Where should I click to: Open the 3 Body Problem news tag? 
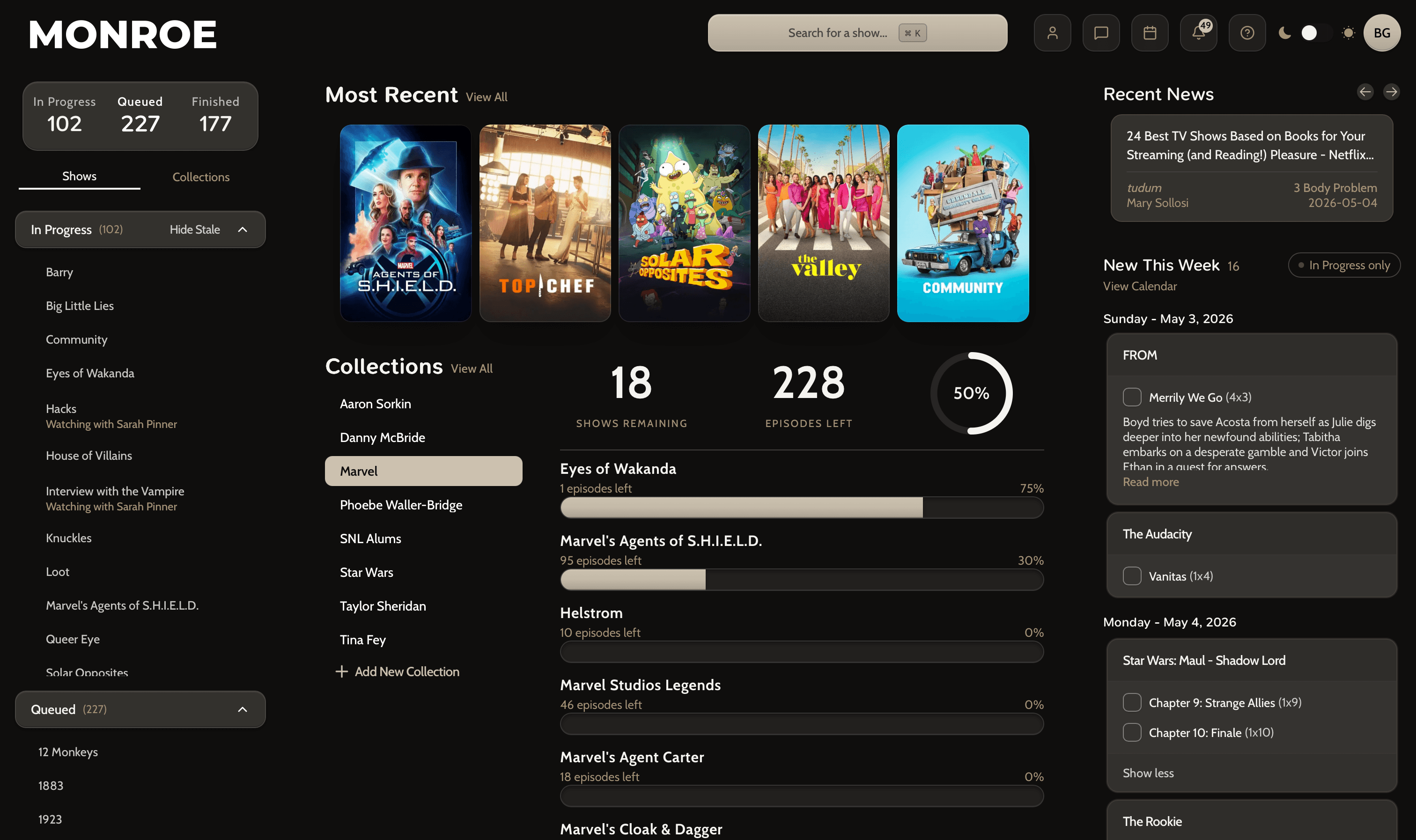point(1335,187)
